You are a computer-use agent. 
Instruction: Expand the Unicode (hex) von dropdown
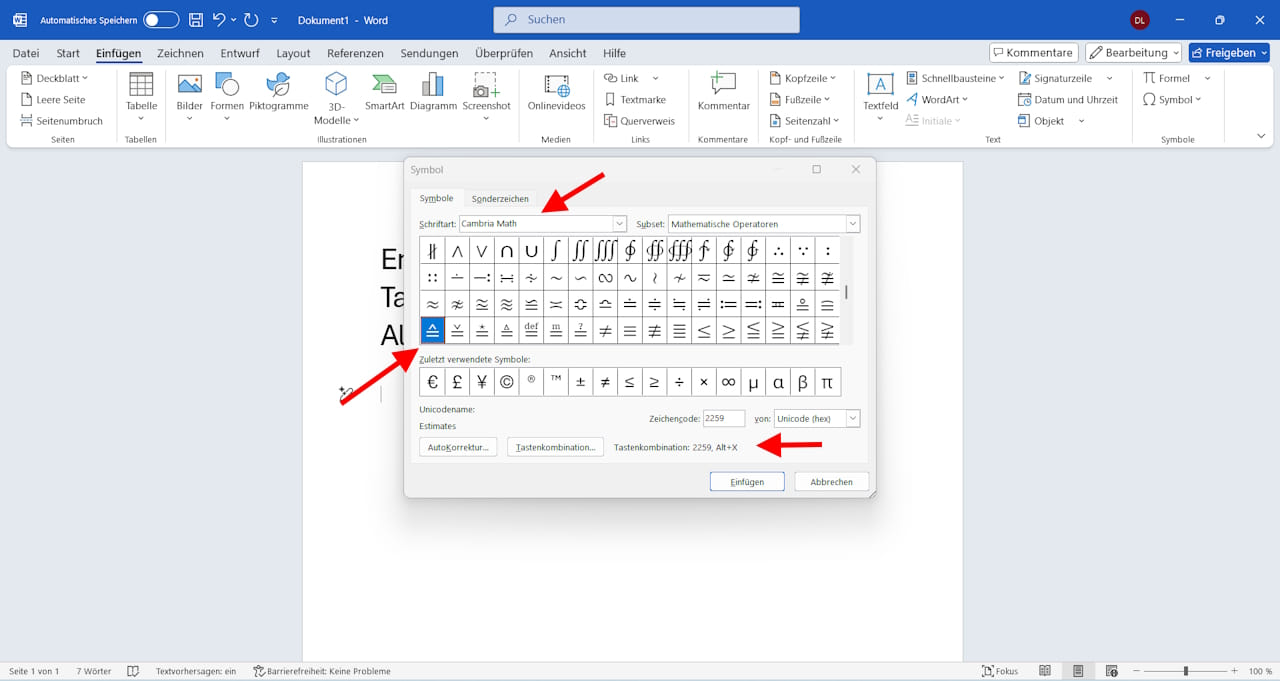pyautogui.click(x=852, y=418)
